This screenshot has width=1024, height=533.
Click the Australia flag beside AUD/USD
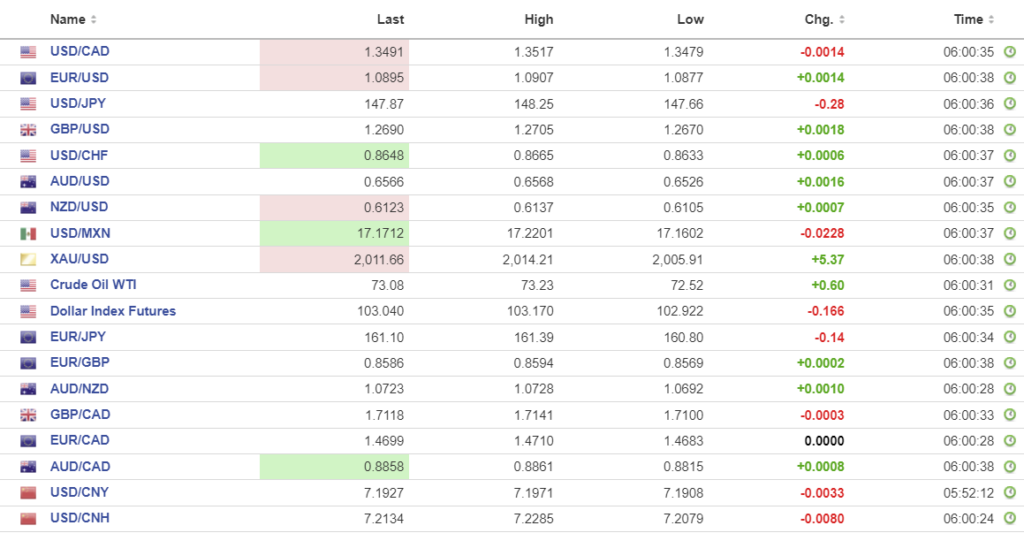[28, 182]
